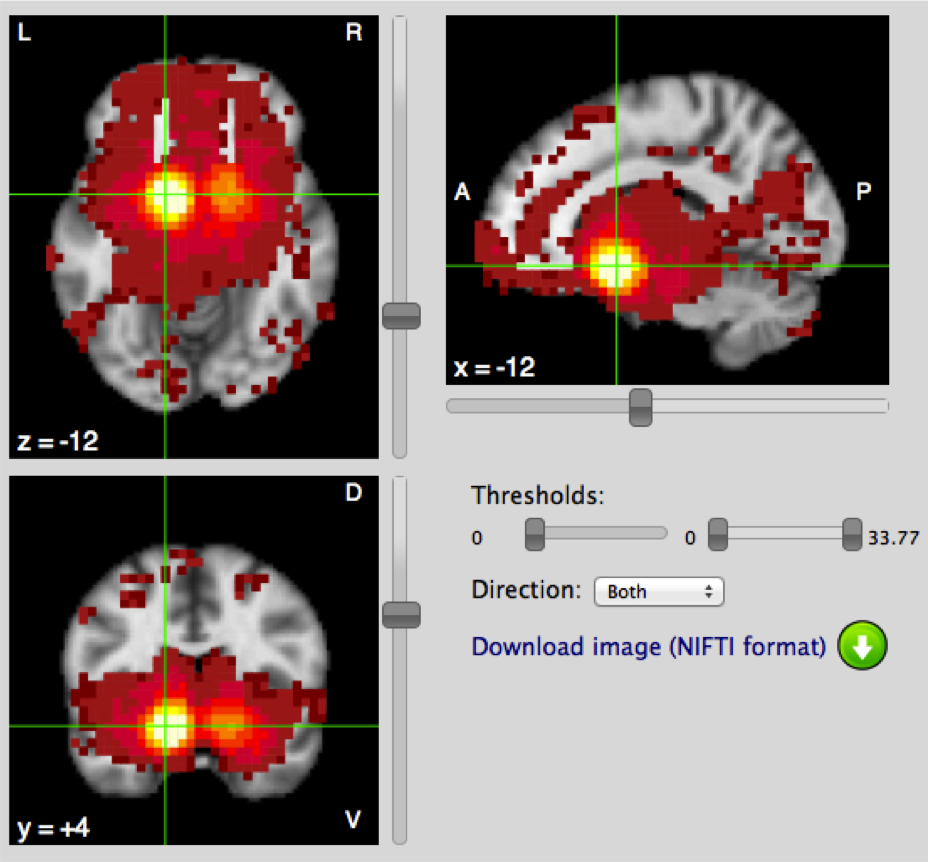928x862 pixels.
Task: Open the Download image (NIFTI format) link
Action: (x=648, y=647)
